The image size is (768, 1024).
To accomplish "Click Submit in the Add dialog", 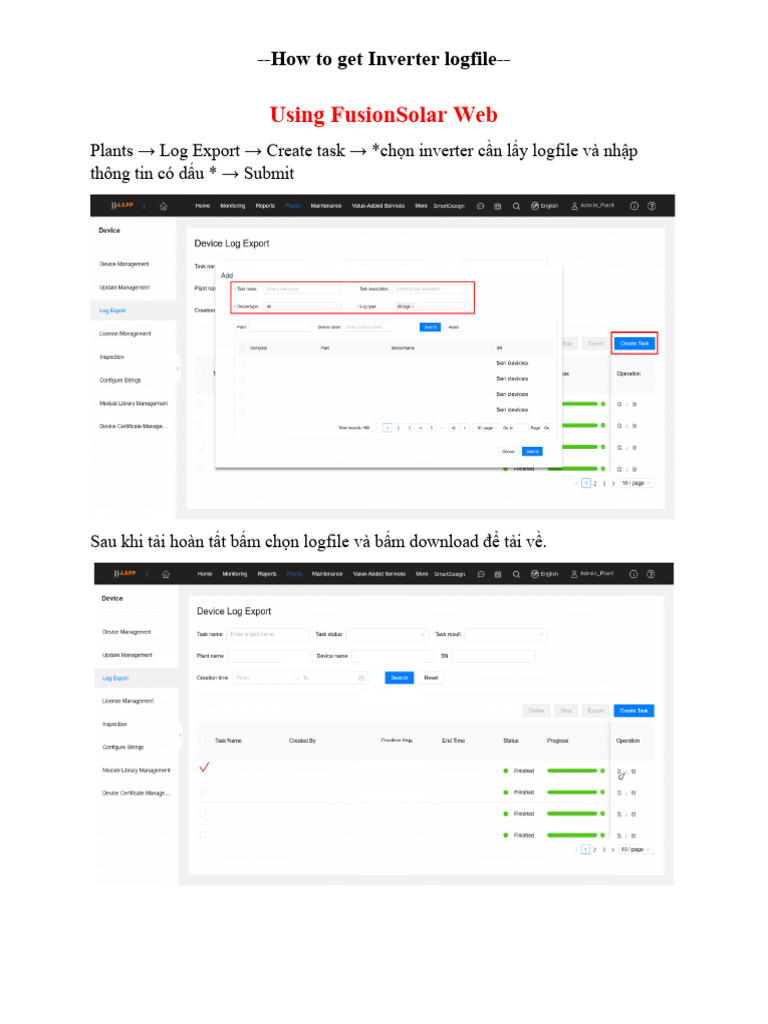I will (x=532, y=451).
